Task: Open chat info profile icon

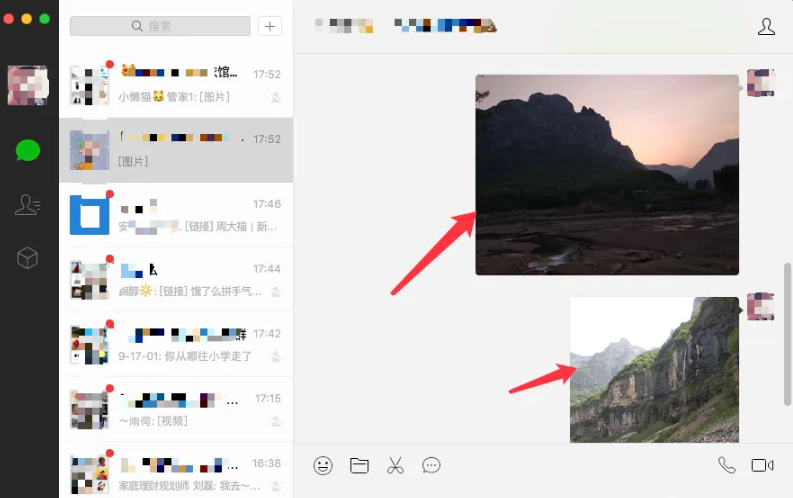Action: (x=766, y=27)
